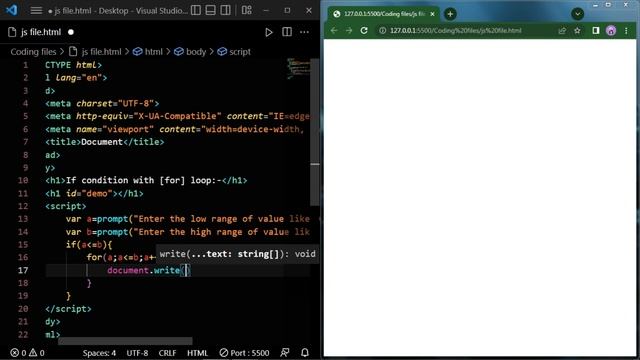Click the opening script tag on line 12

(66, 206)
